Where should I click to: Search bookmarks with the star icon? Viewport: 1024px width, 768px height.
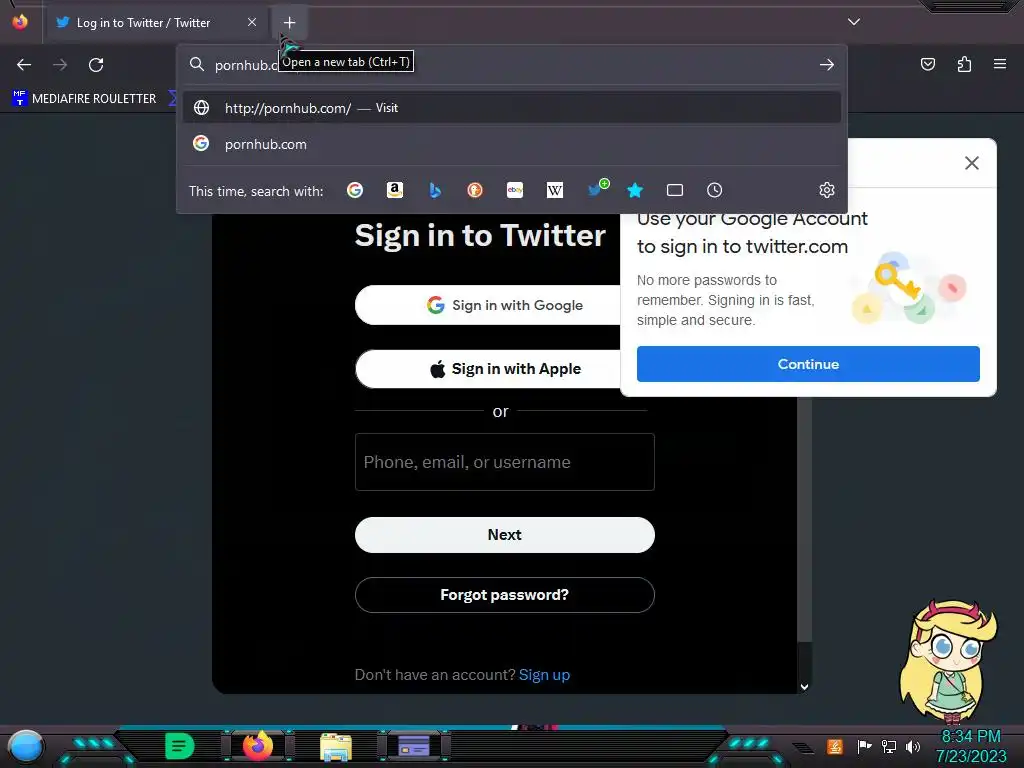[x=635, y=190]
